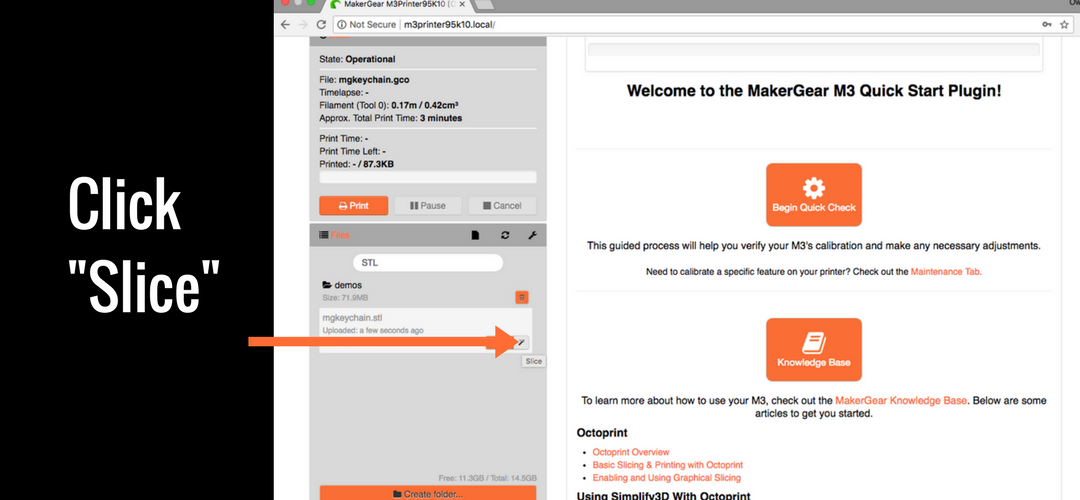Open the Maintenance Tab link
1080x500 pixels.
(946, 272)
